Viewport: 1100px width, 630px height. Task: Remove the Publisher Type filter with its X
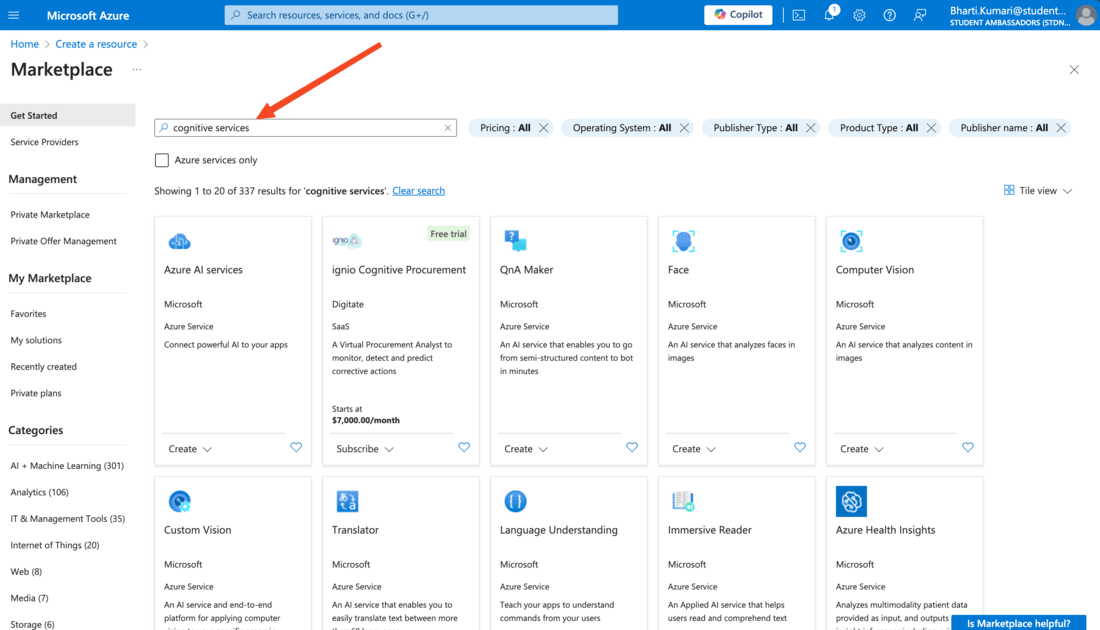click(x=810, y=128)
